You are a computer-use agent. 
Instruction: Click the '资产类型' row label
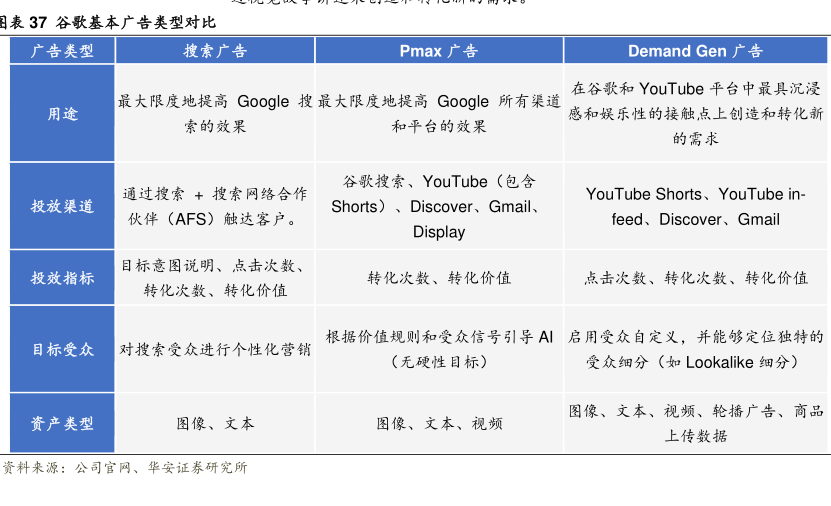(62, 423)
